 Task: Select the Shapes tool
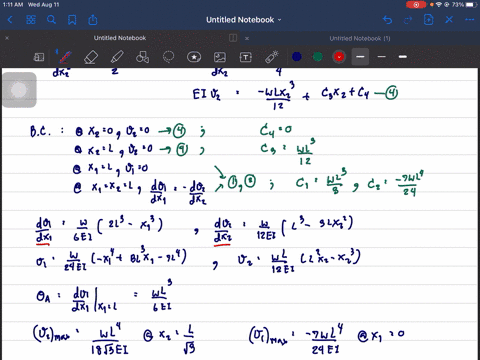[142, 57]
